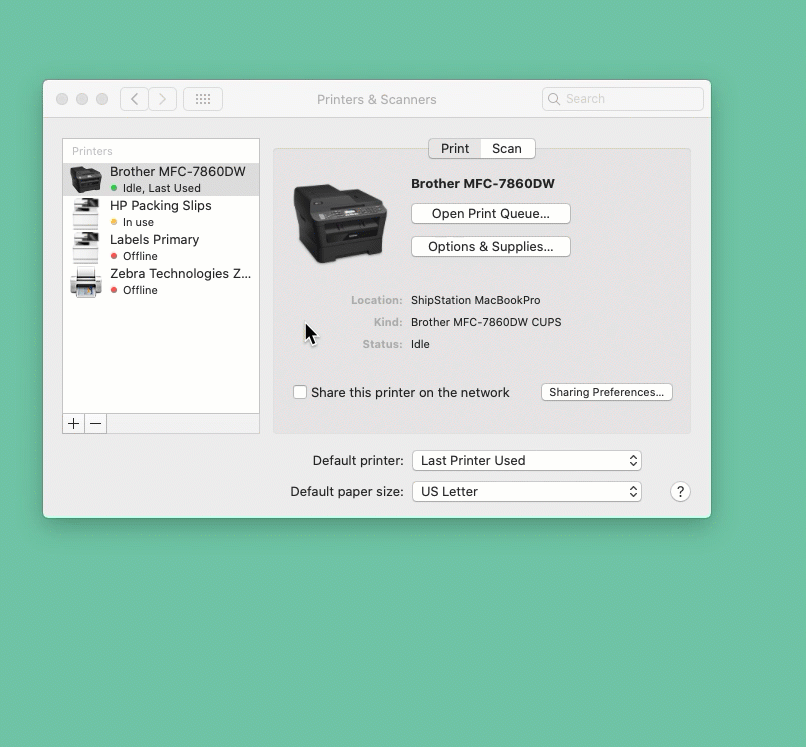806x747 pixels.
Task: Enable Share this printer on the network
Action: 300,392
